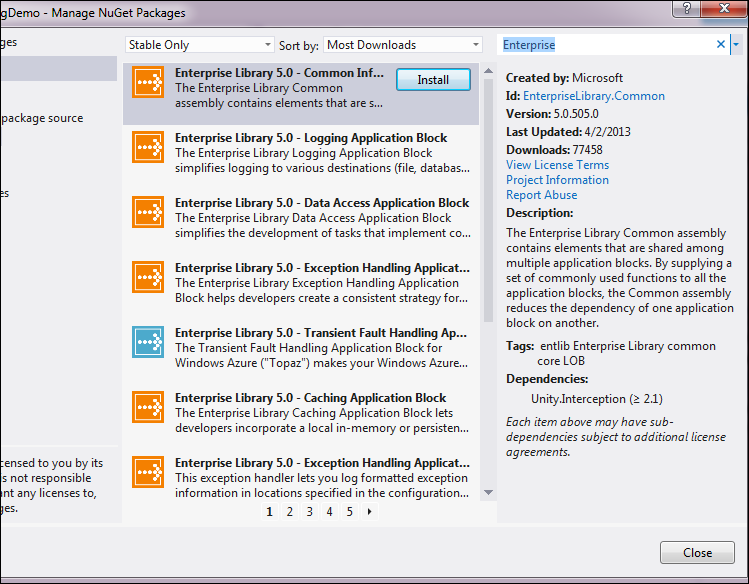Image resolution: width=749 pixels, height=584 pixels.
Task: Click the Unity.Interception dependency text
Action: 597,399
